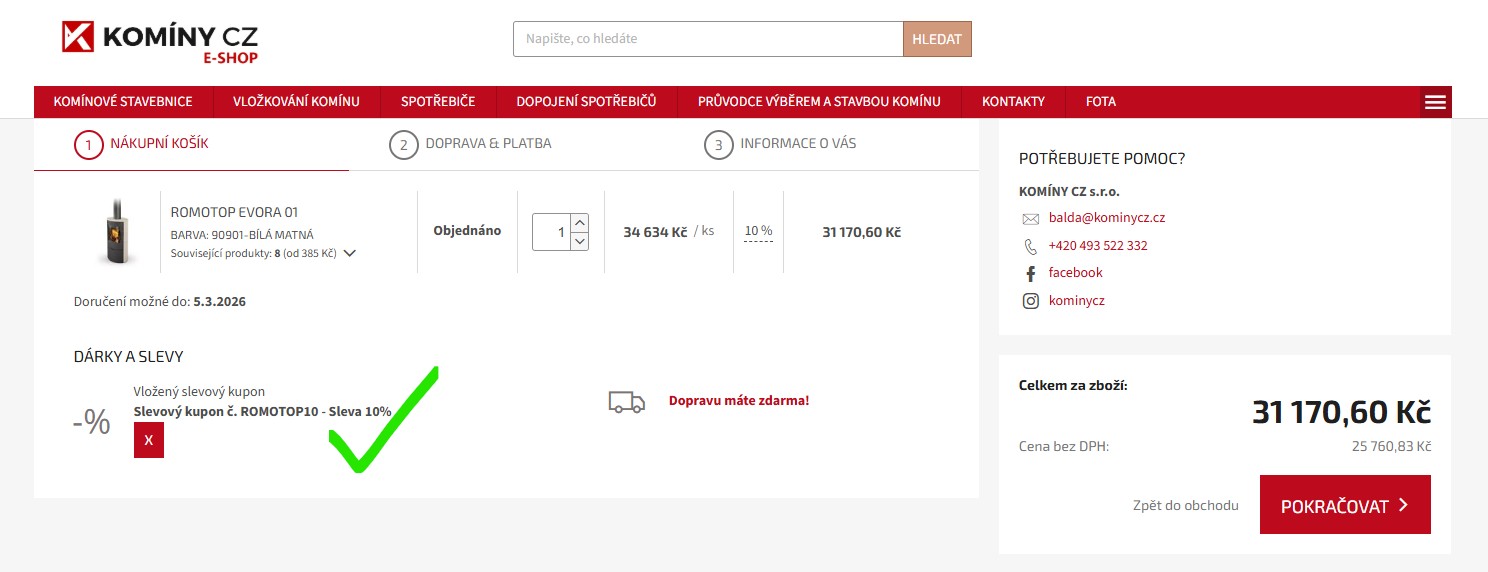Open the hamburger menu icon
This screenshot has height=572, width=1488.
[x=1435, y=102]
